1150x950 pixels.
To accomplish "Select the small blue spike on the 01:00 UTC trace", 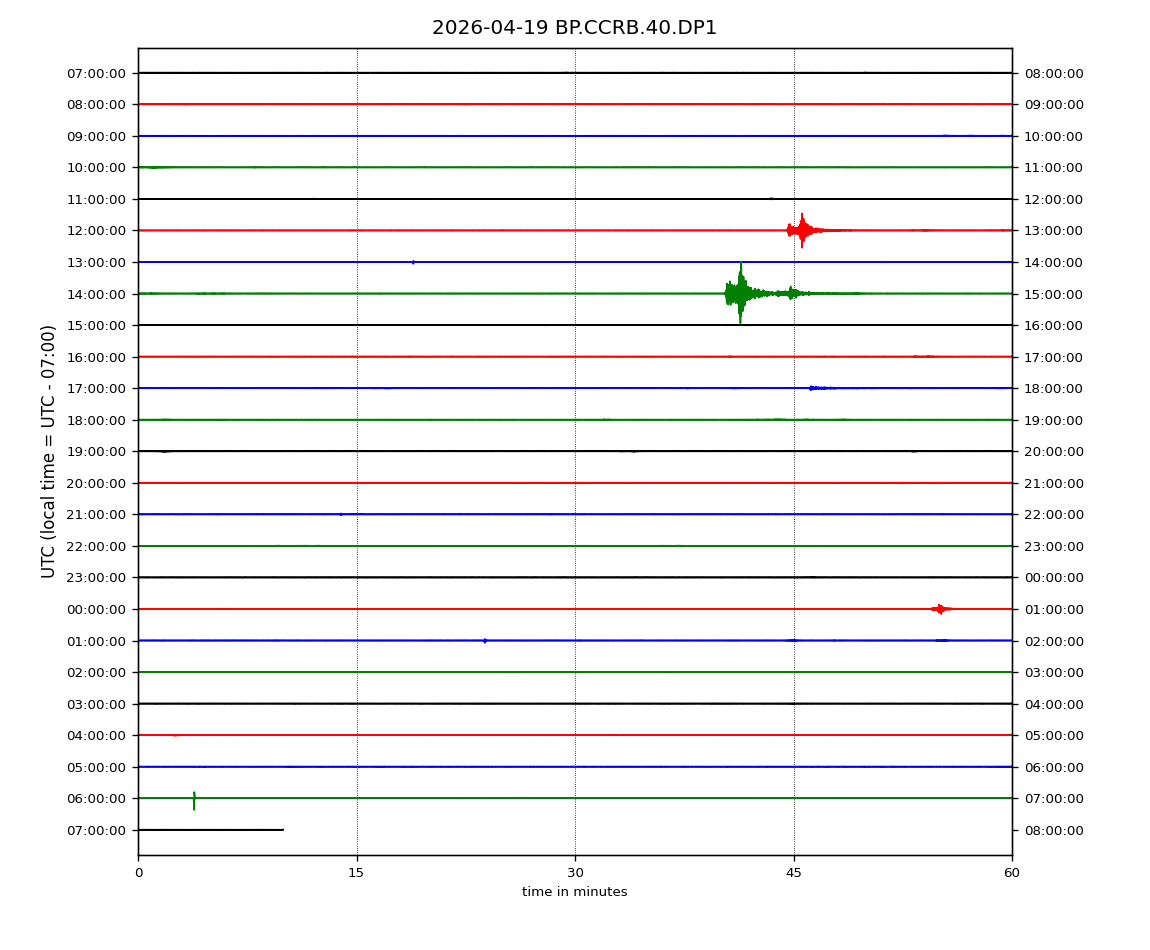I will [485, 640].
